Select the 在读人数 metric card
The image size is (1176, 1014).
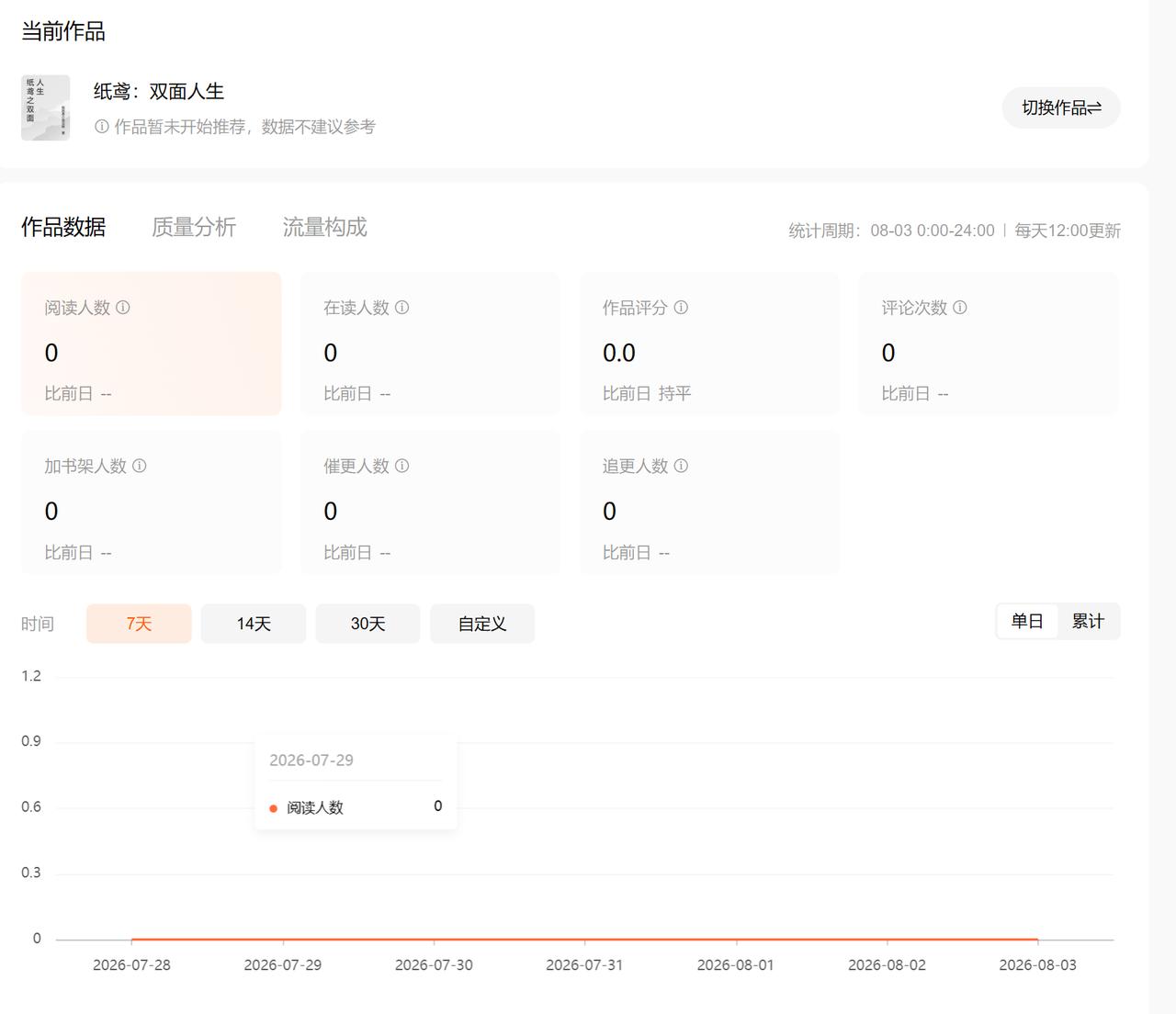(431, 344)
